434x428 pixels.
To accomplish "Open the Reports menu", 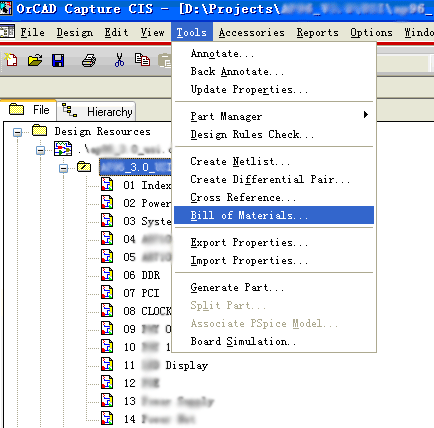I will click(x=318, y=32).
